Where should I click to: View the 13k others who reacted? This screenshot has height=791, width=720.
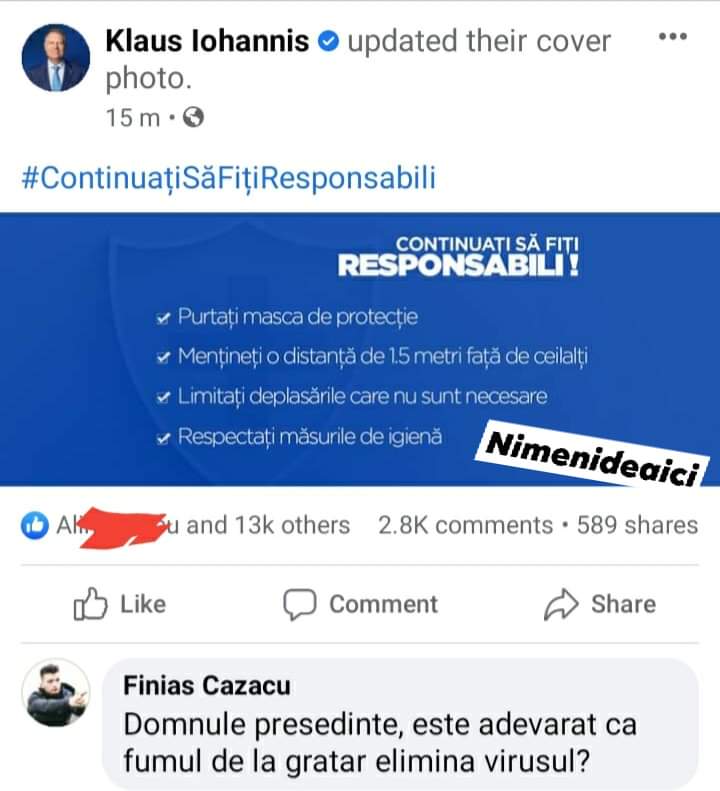(x=268, y=525)
